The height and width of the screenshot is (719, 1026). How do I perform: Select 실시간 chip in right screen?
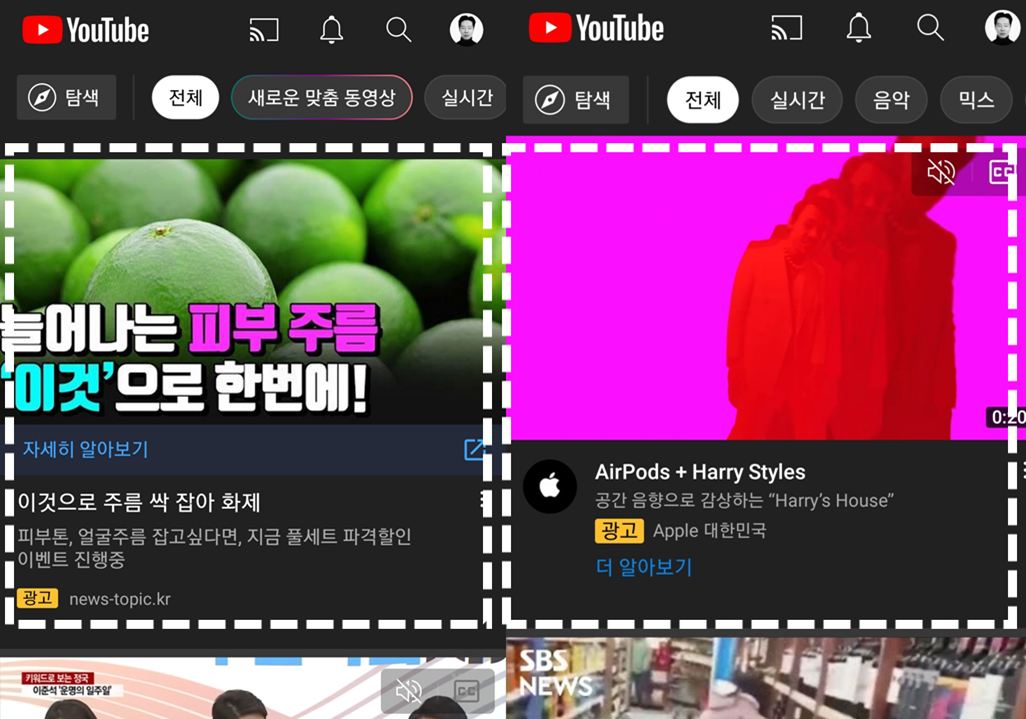797,100
